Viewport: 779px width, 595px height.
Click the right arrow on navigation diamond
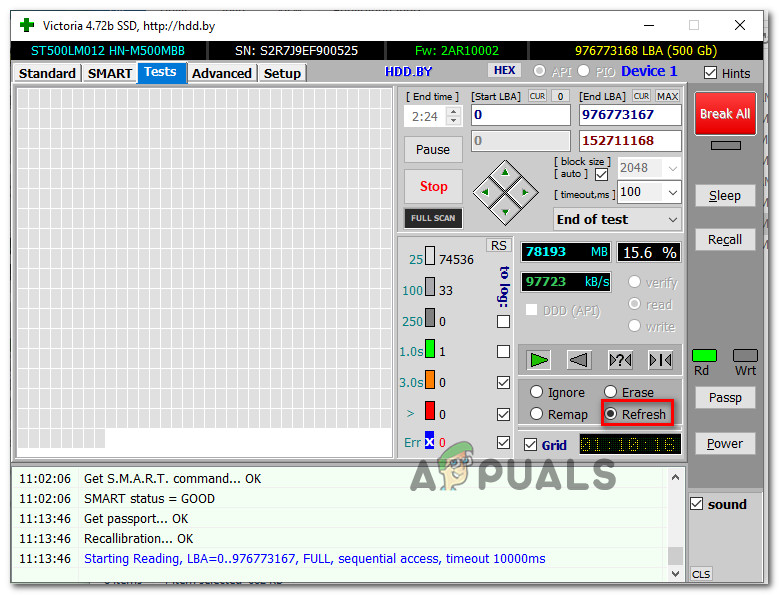[x=525, y=192]
